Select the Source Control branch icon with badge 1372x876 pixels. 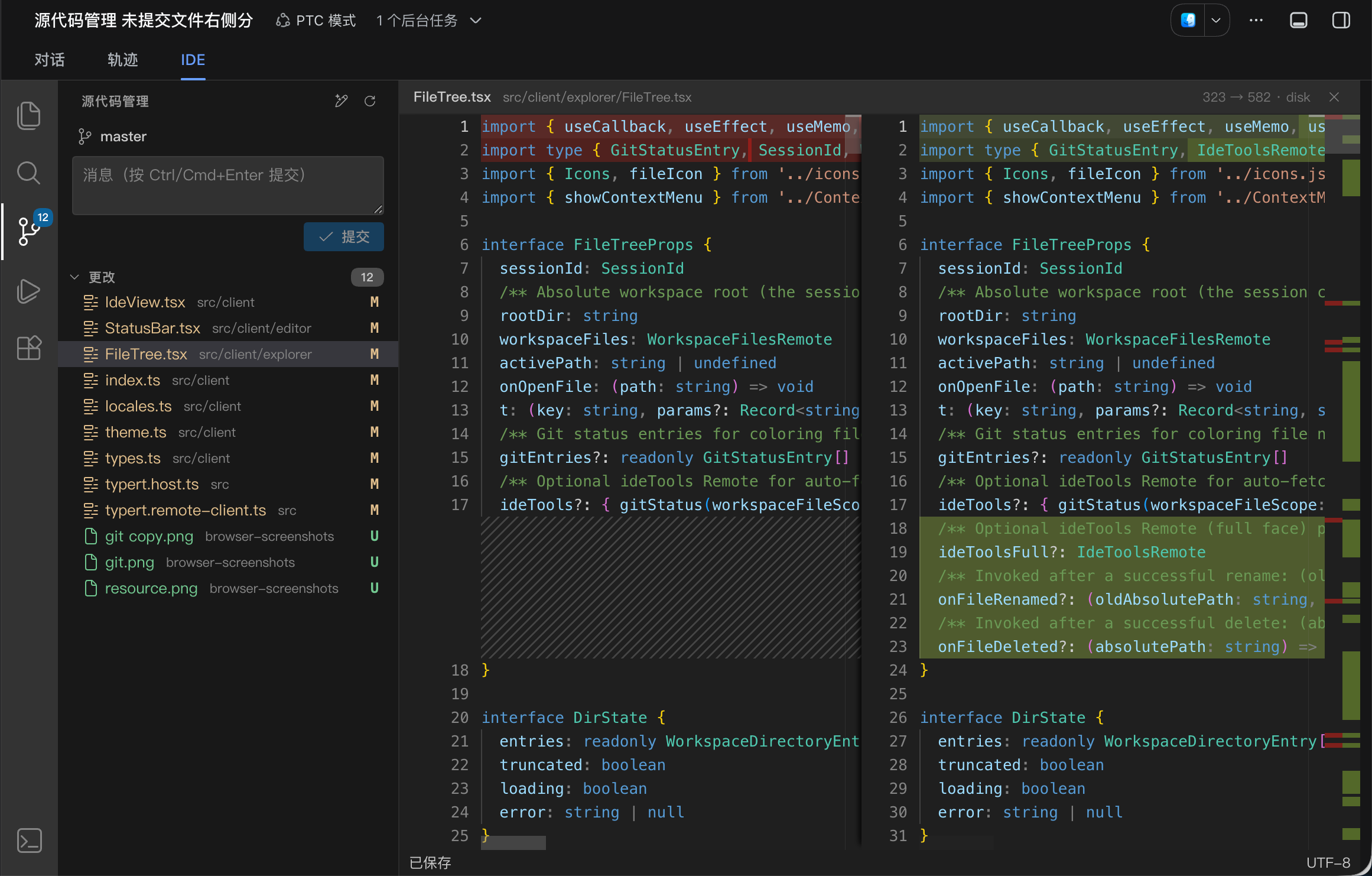pos(29,231)
